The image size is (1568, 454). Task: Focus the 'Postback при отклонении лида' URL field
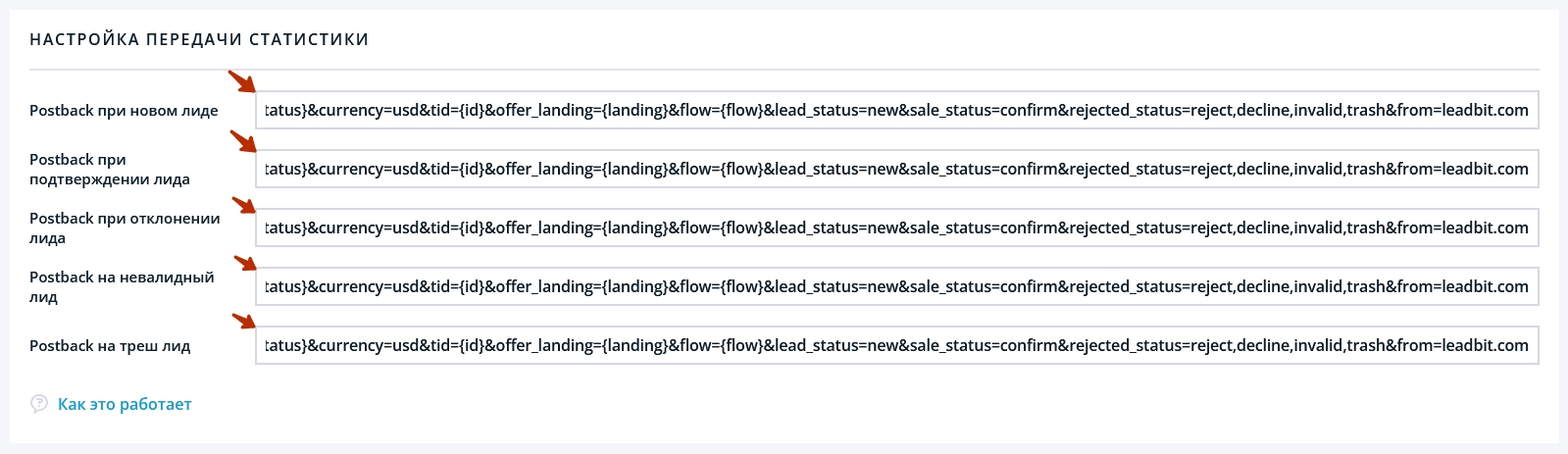897,227
